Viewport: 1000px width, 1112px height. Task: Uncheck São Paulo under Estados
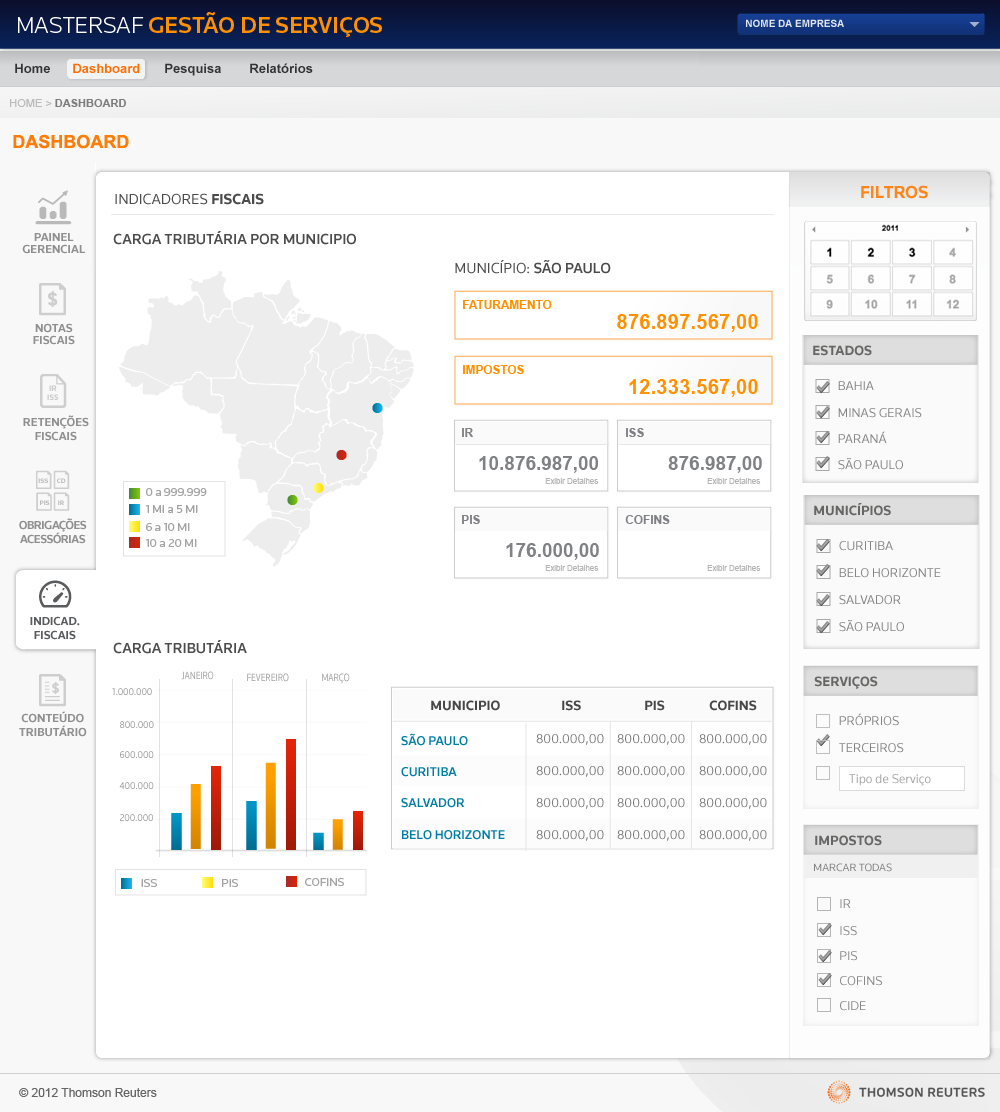pos(823,465)
